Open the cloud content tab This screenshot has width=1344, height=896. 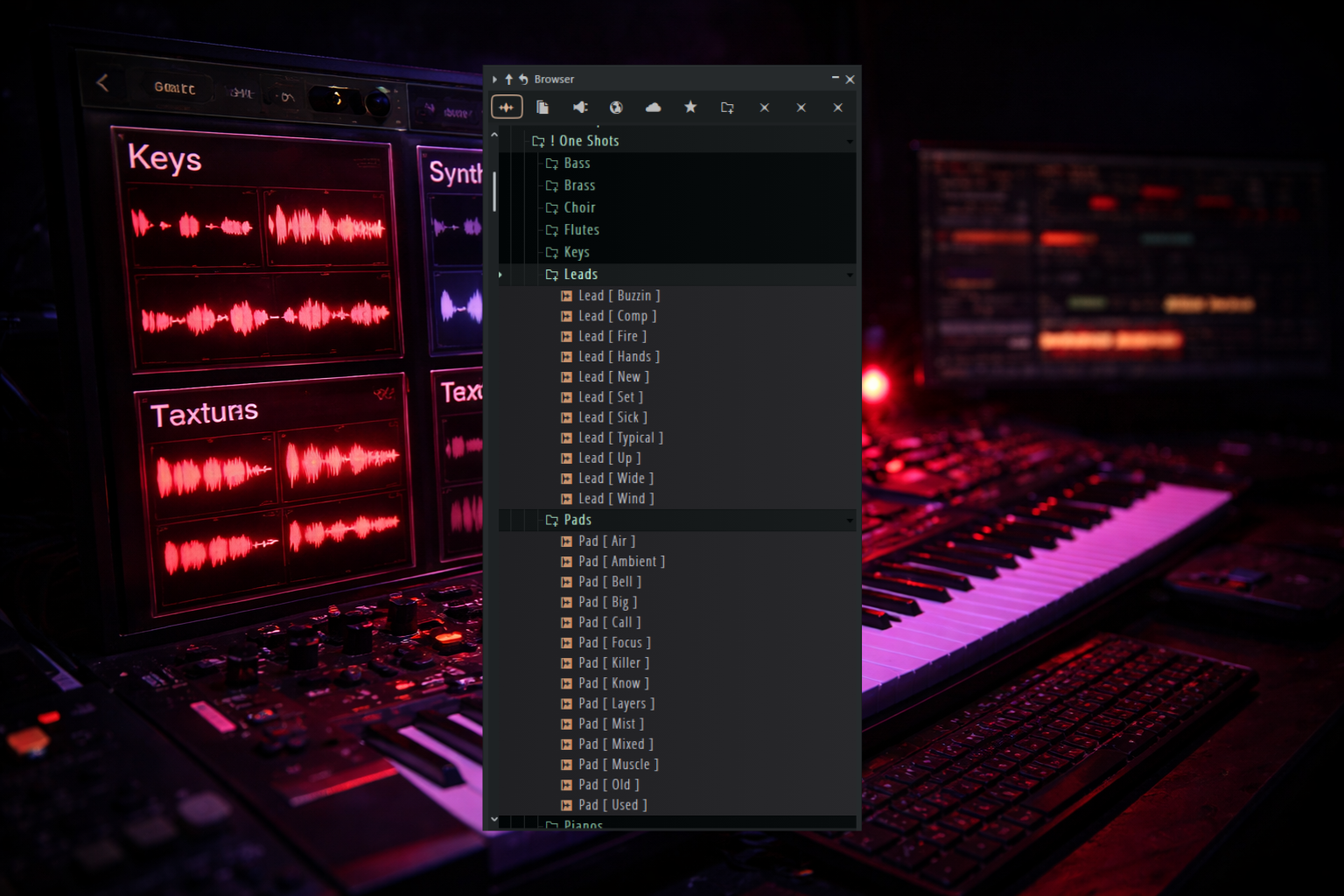click(x=653, y=107)
